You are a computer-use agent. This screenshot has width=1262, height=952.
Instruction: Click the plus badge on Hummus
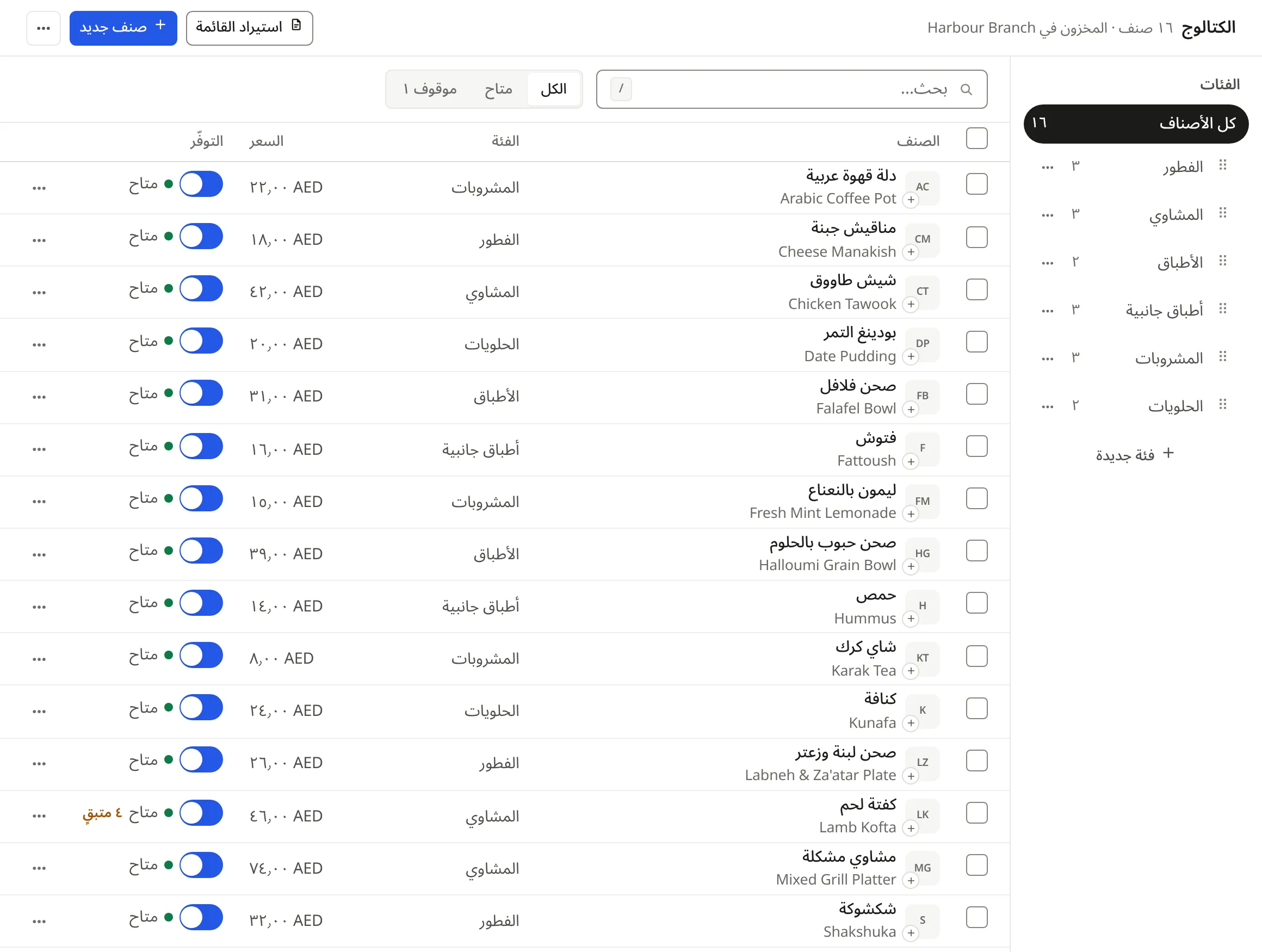tap(911, 619)
